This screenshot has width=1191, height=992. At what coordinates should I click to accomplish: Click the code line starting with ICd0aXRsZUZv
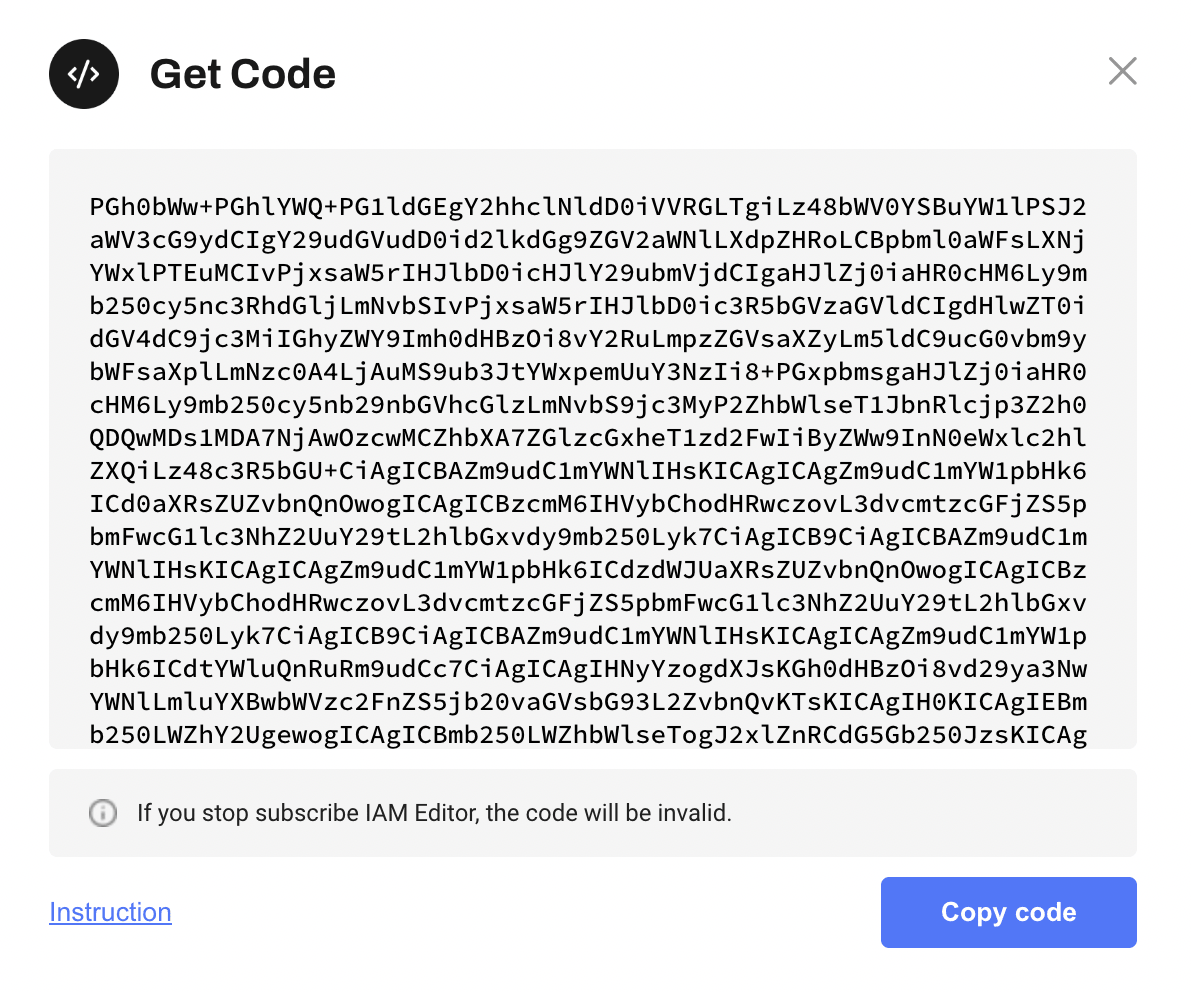(588, 504)
